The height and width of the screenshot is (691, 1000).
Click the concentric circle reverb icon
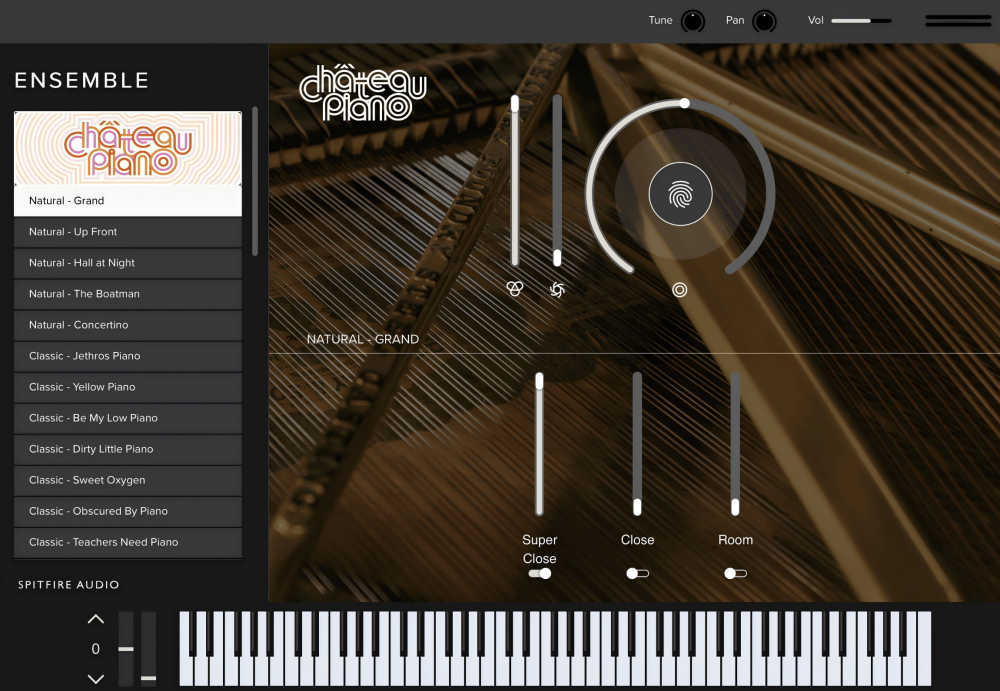(680, 290)
